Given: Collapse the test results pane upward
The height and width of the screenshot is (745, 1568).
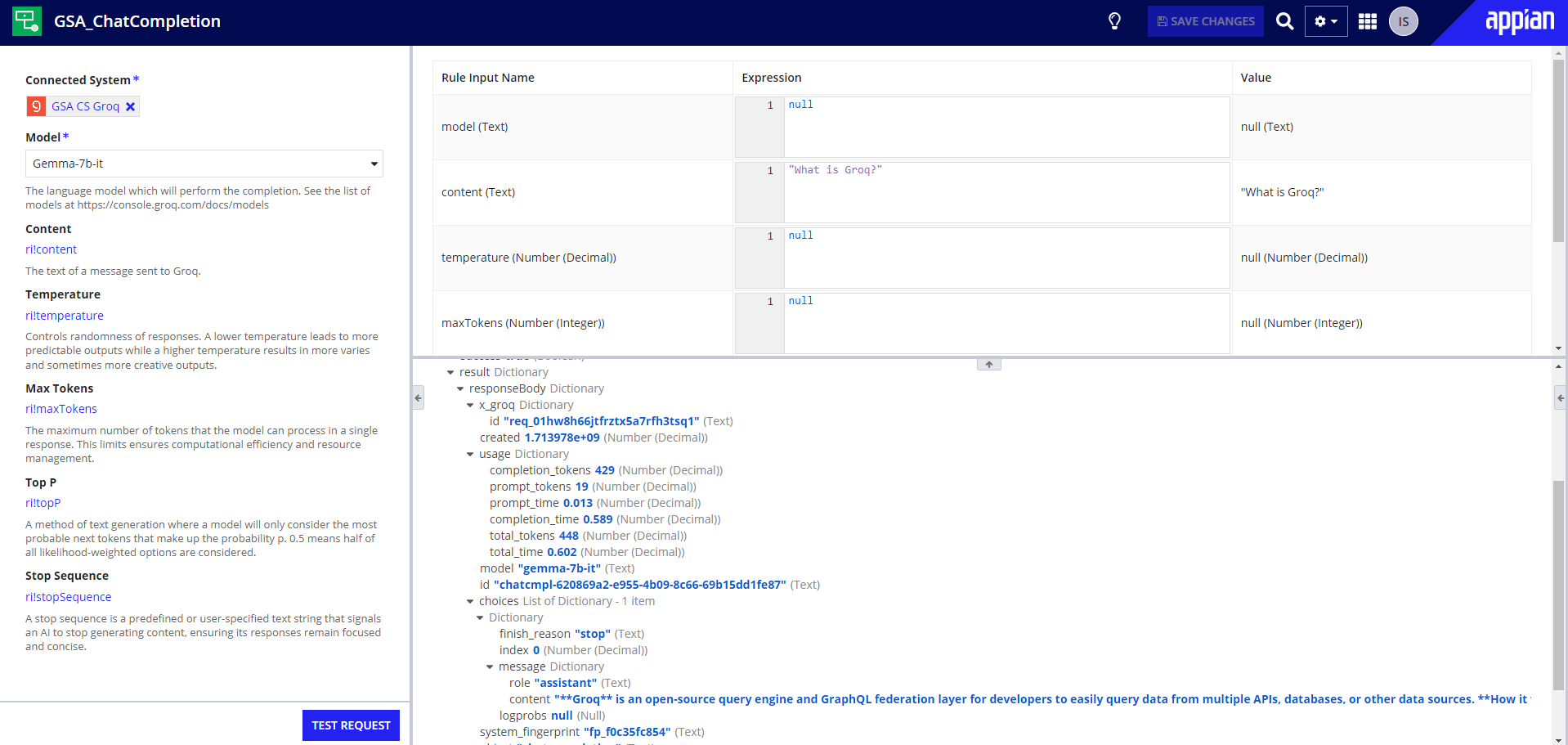Looking at the screenshot, I should (989, 364).
